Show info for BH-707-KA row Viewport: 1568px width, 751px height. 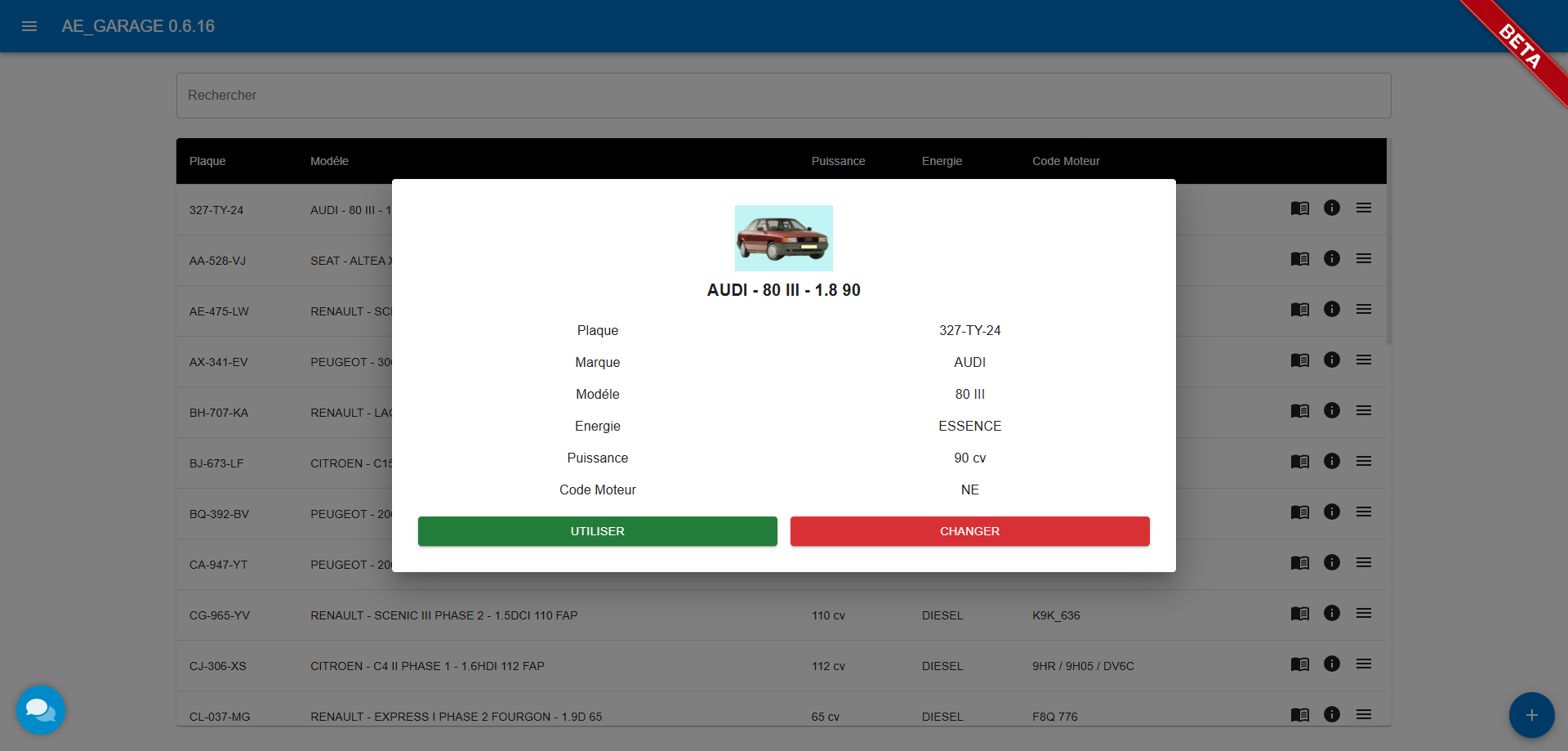(1332, 410)
